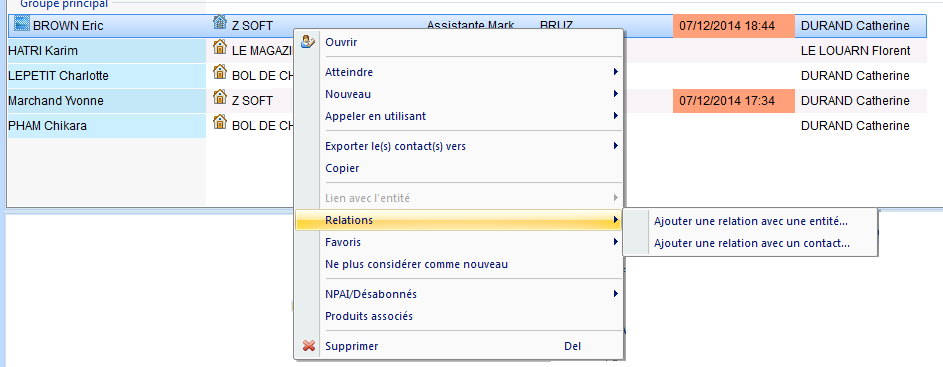
Task: Click the Ouvrir icon in context menu
Action: [x=309, y=42]
